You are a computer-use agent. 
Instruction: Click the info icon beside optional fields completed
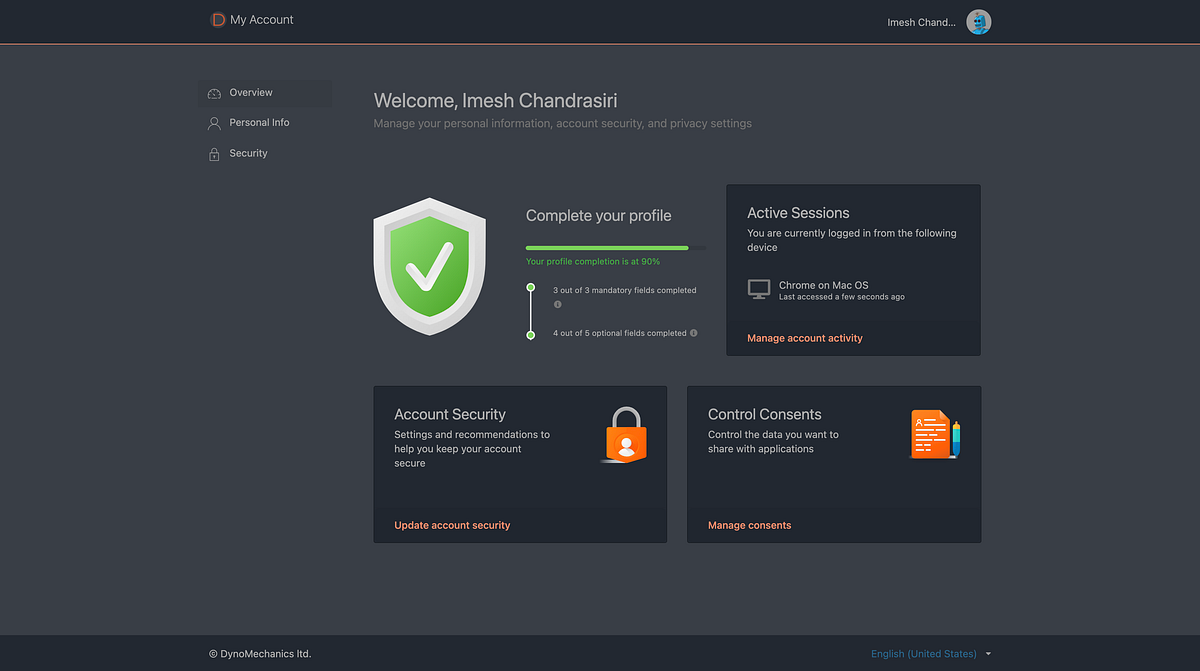[693, 333]
